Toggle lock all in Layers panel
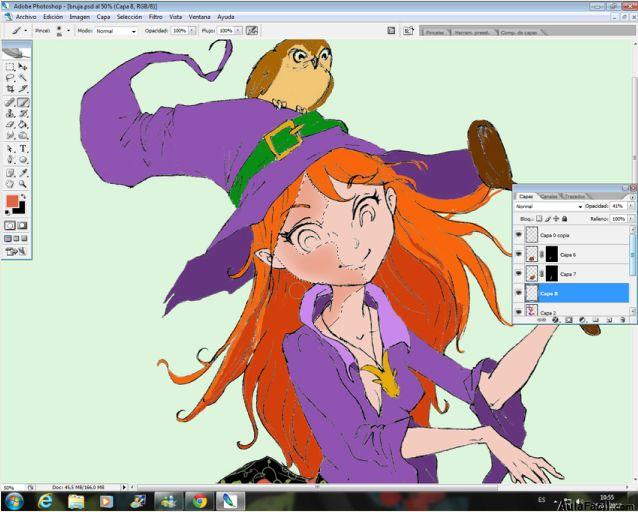The width and height of the screenshot is (638, 512). click(564, 219)
